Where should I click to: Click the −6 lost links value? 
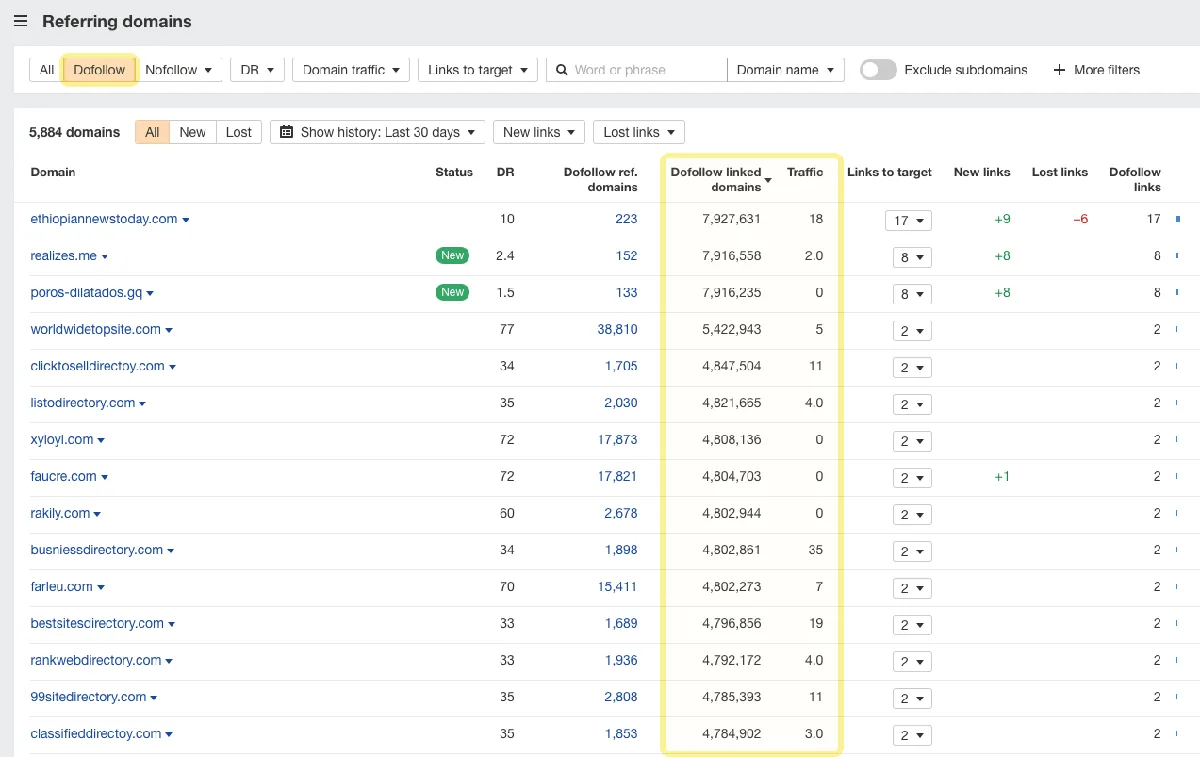[1080, 219]
